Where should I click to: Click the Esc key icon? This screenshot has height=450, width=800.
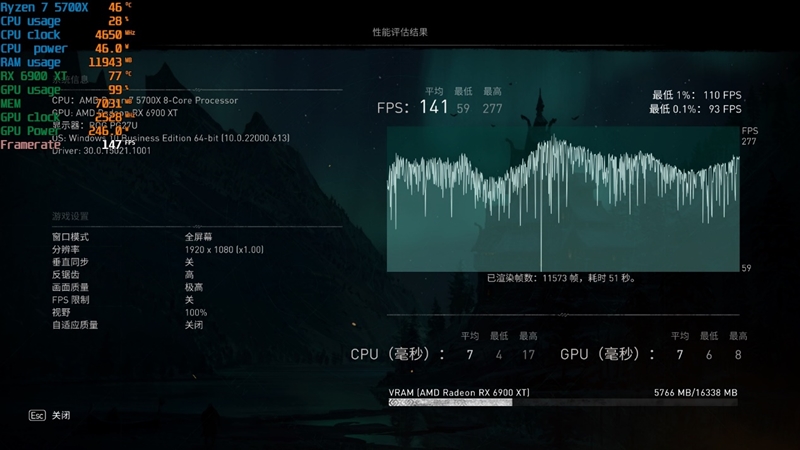click(x=37, y=415)
